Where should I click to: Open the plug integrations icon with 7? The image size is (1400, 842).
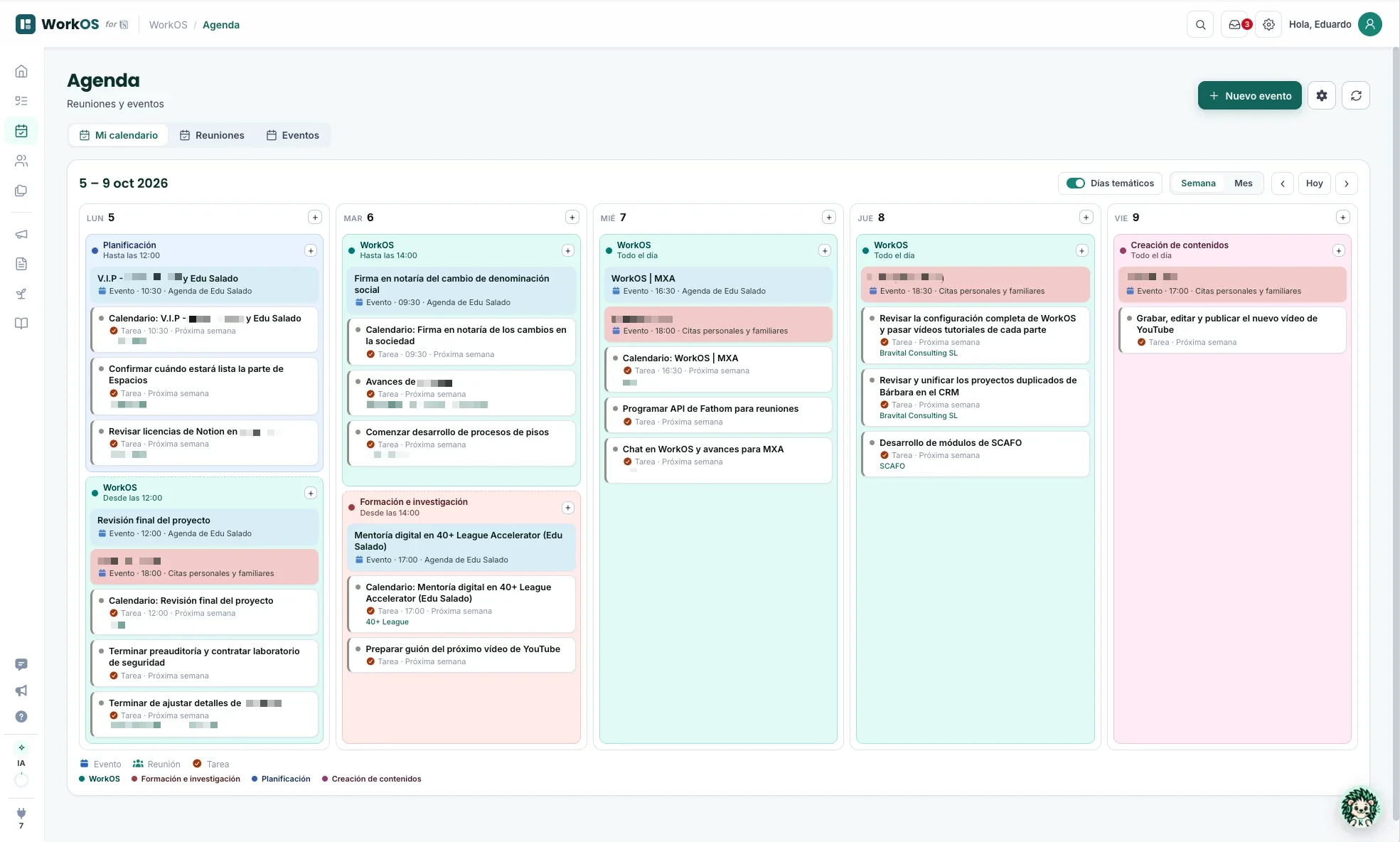[x=21, y=818]
